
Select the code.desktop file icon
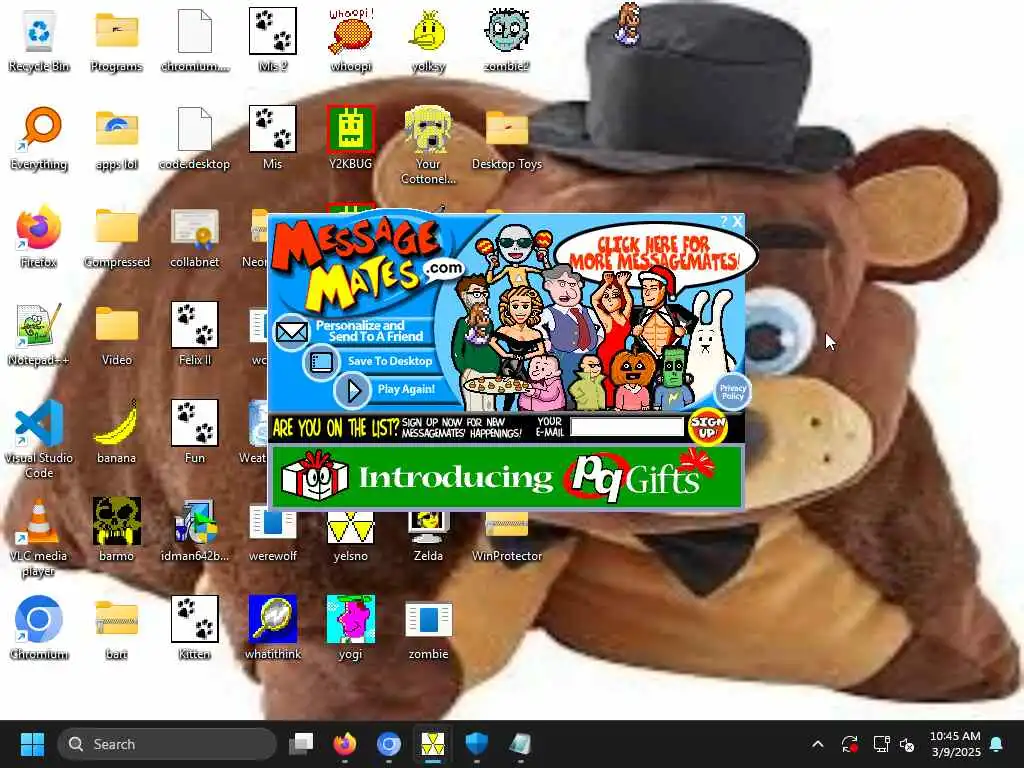point(195,138)
